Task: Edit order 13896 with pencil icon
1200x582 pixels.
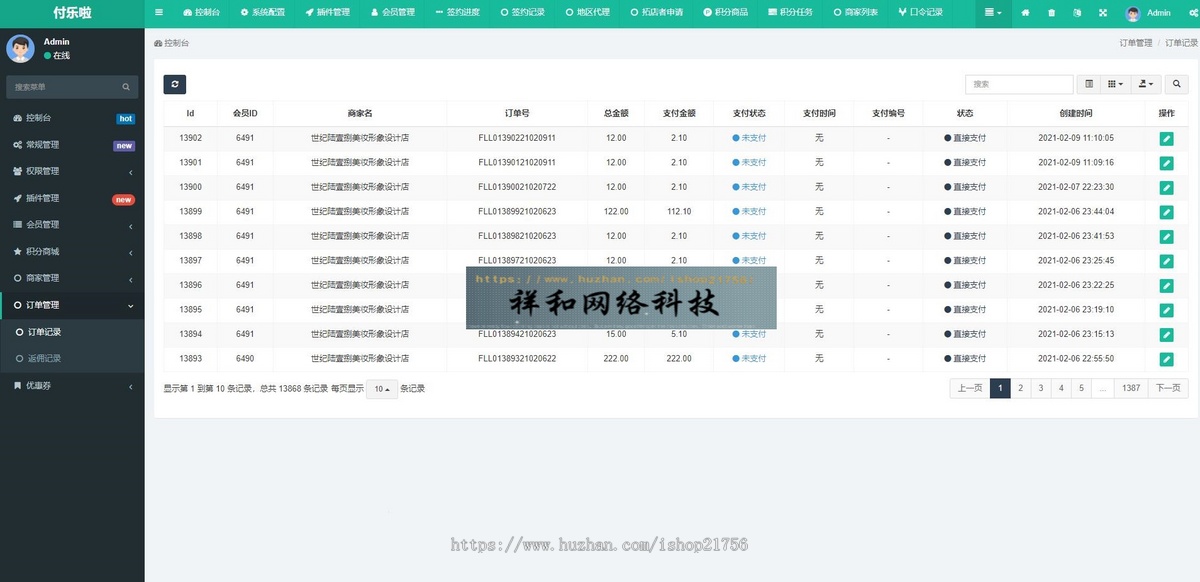Action: click(1166, 285)
